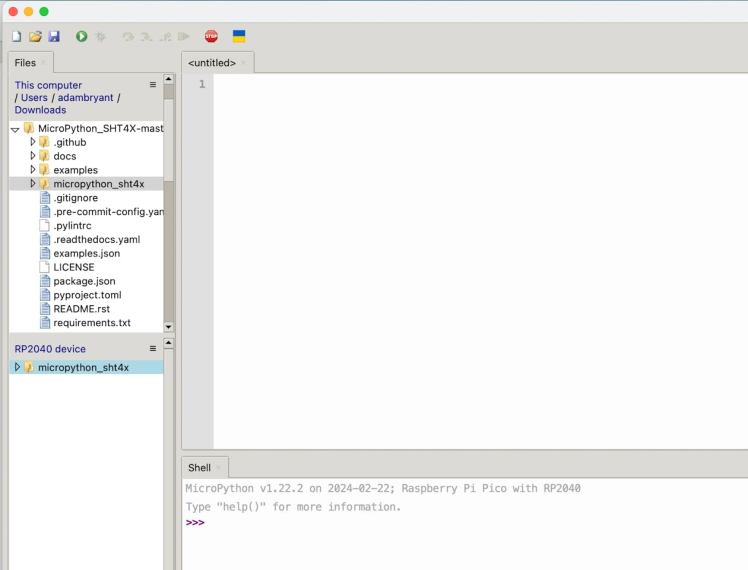The width and height of the screenshot is (748, 570).
Task: Go to the adambryant folder link
Action: (85, 98)
